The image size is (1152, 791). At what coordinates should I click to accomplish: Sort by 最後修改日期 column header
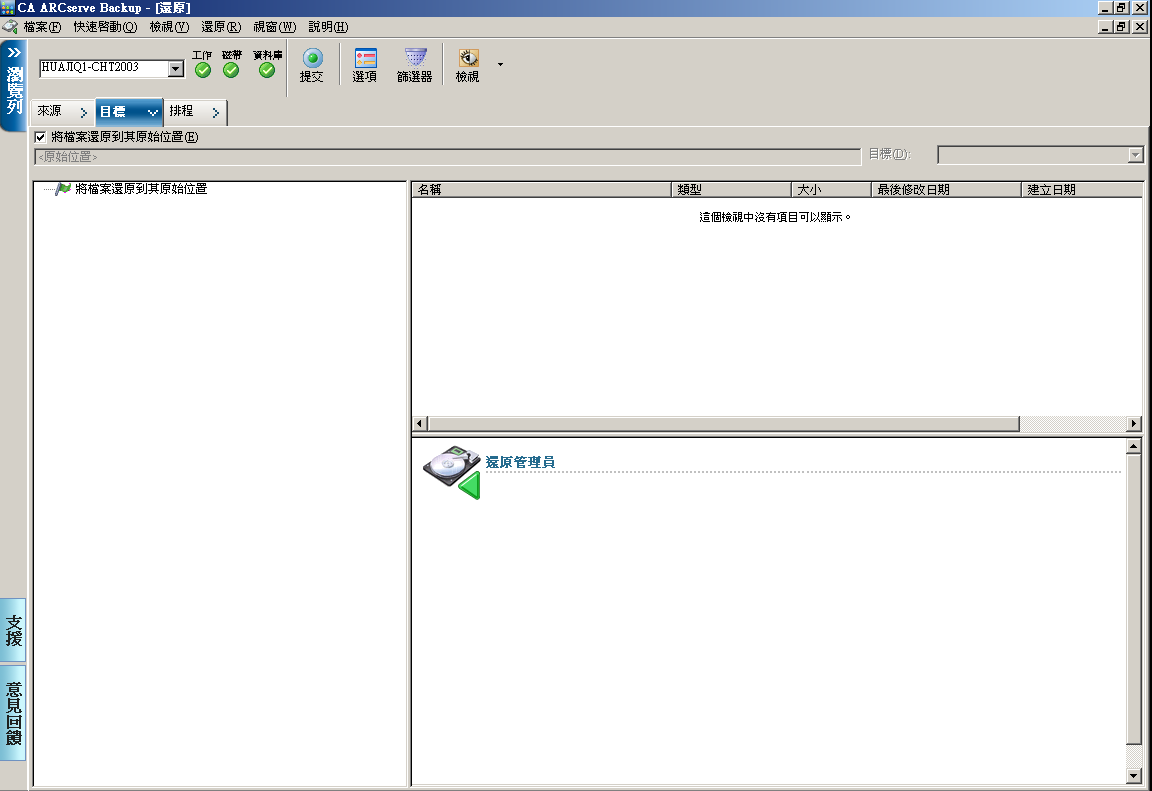click(x=946, y=189)
